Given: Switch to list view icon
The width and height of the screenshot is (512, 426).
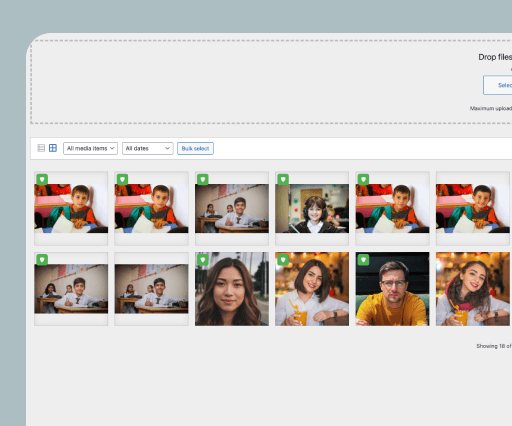Looking at the screenshot, I should click(41, 148).
